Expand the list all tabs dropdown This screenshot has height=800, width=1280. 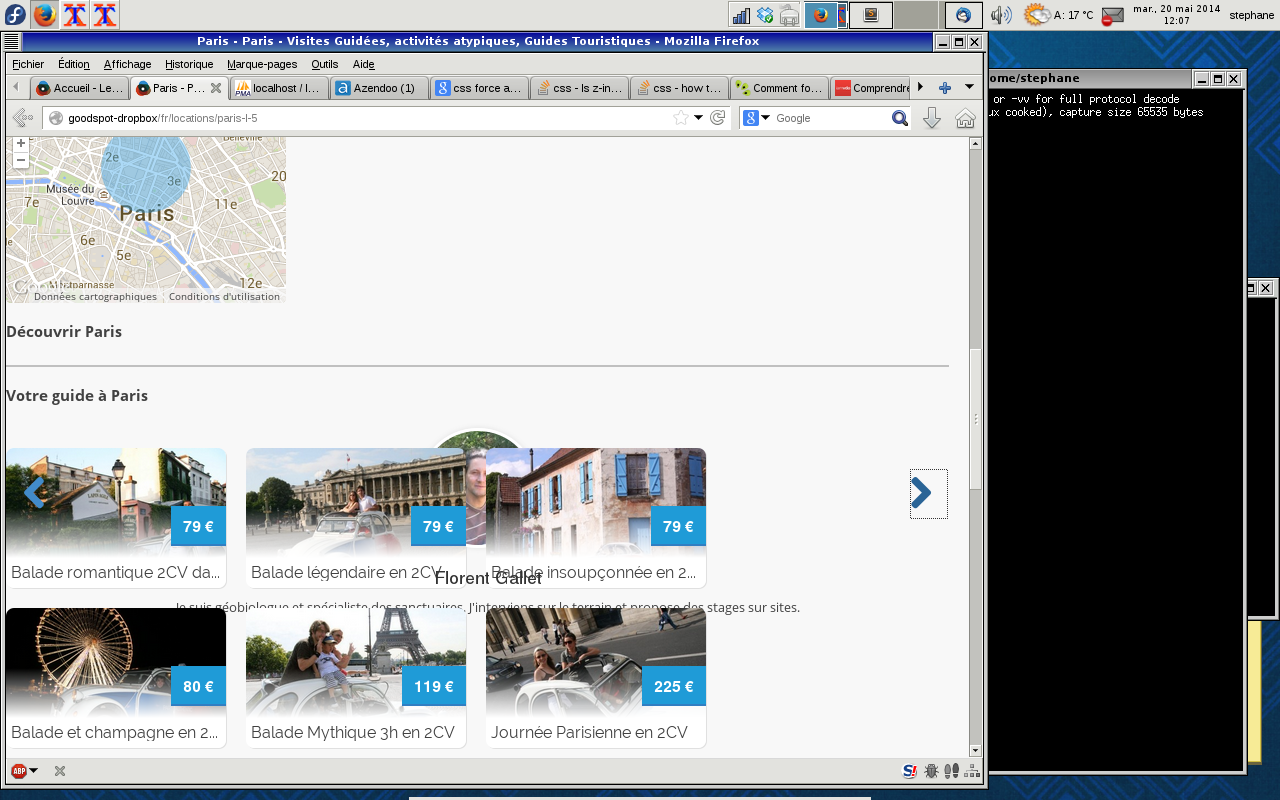point(969,88)
